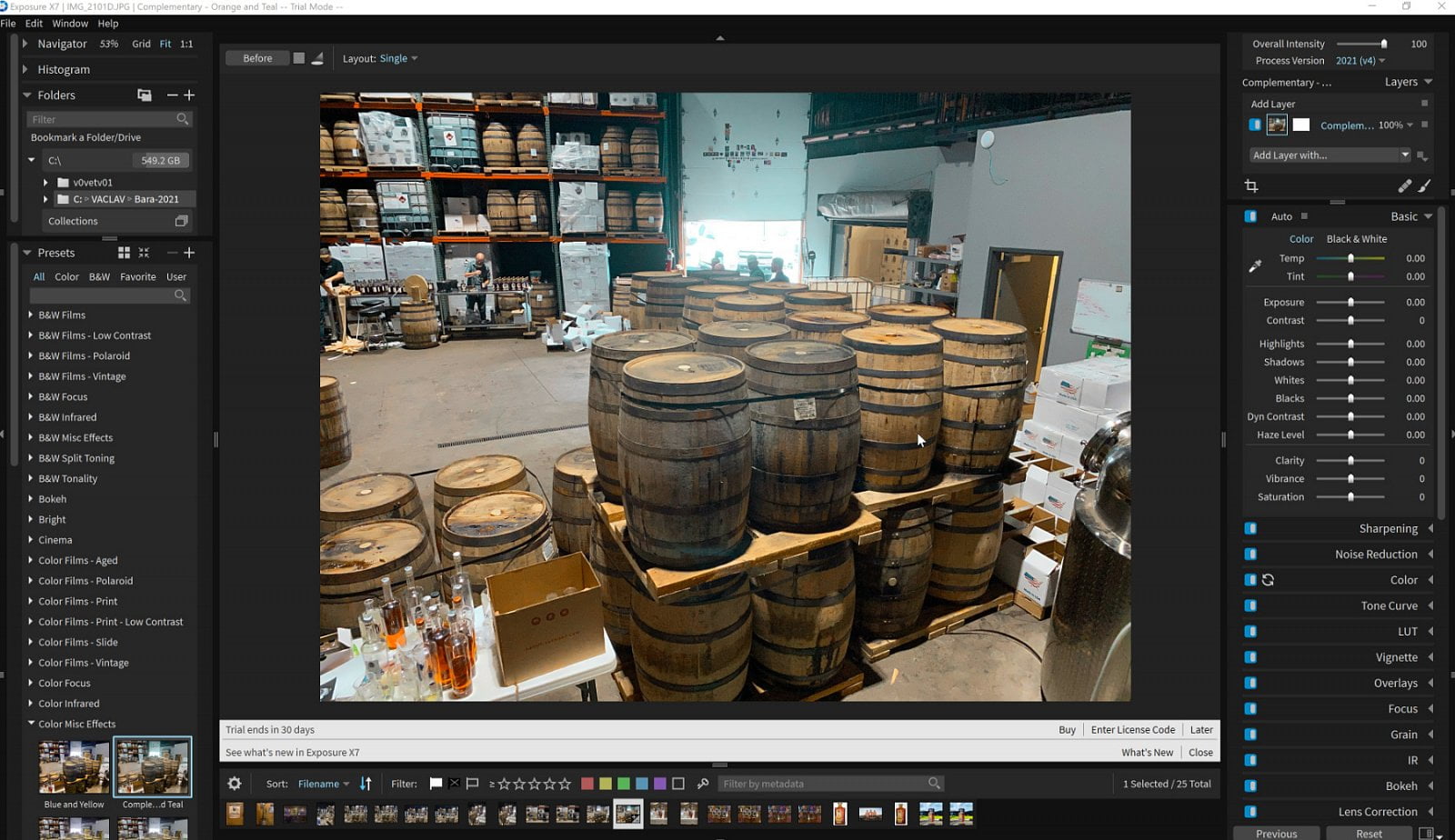Open the Layout Single dropdown
This screenshot has height=840, width=1455.
point(398,58)
